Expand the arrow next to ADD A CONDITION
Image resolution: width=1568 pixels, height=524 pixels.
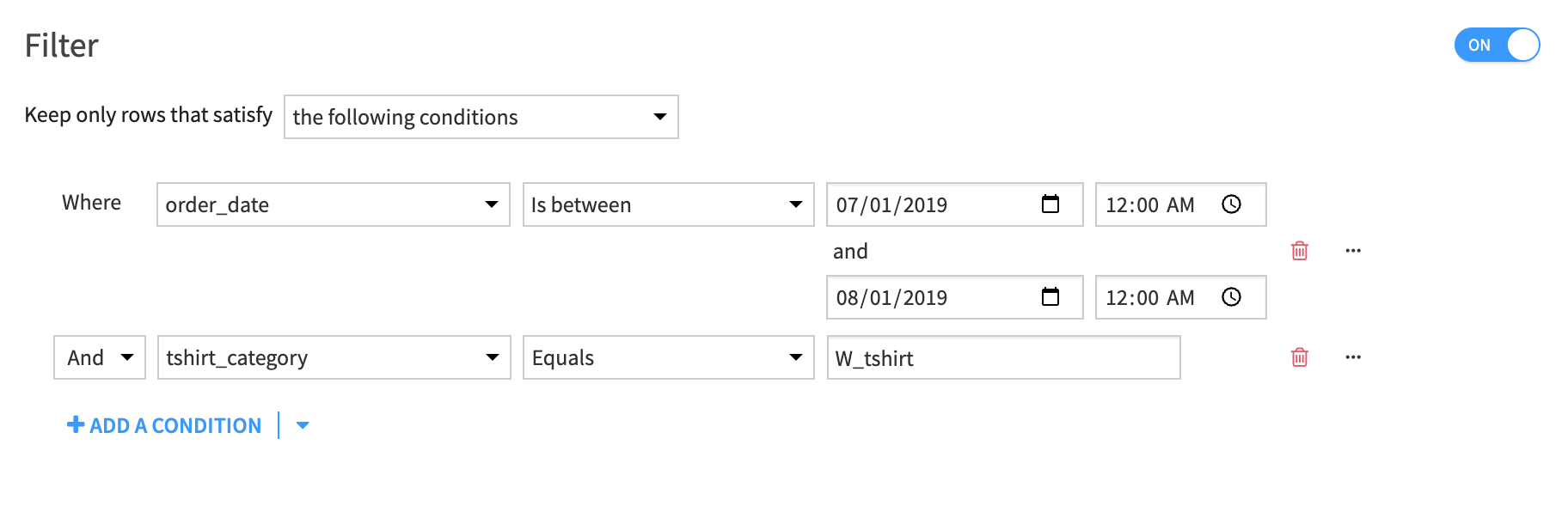(x=303, y=424)
